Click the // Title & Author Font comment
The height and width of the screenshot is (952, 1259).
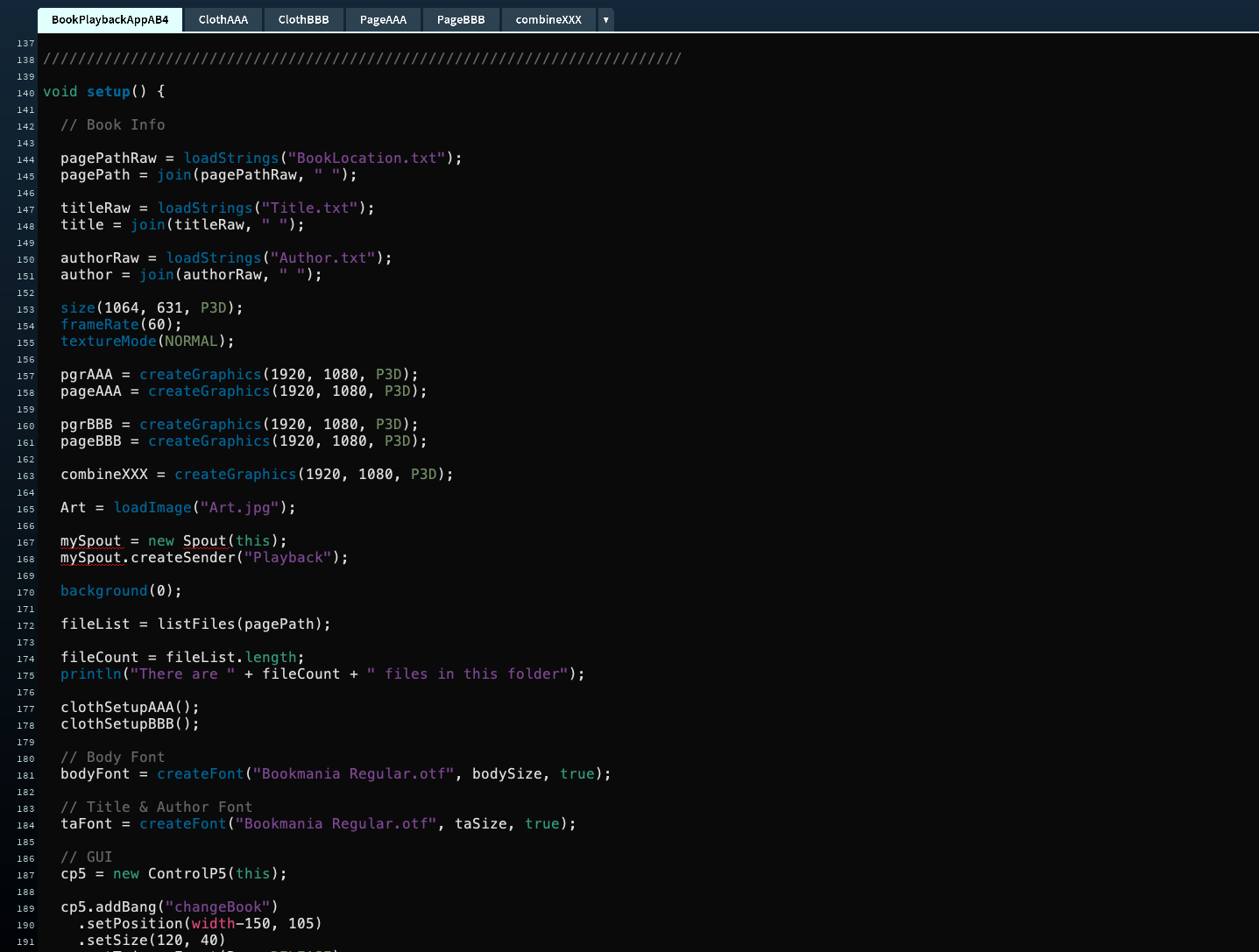tap(157, 807)
